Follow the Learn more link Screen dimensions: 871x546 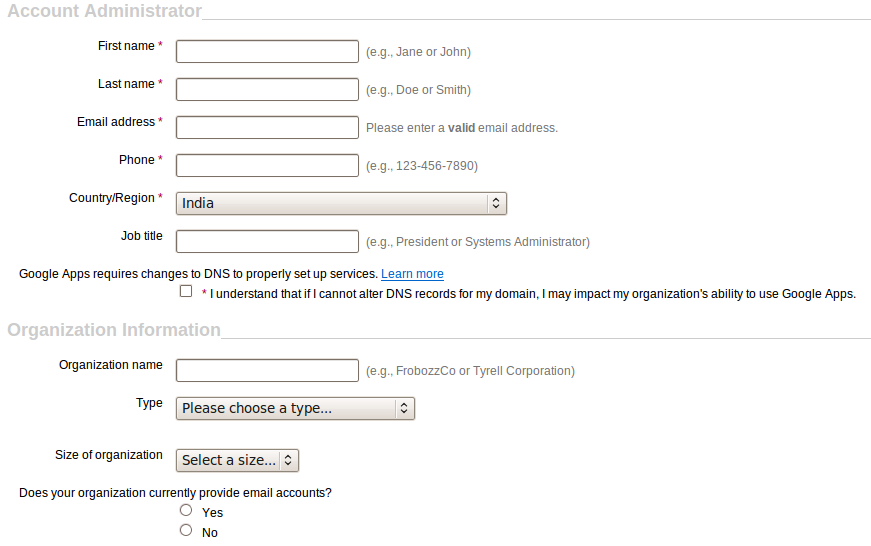pyautogui.click(x=412, y=274)
